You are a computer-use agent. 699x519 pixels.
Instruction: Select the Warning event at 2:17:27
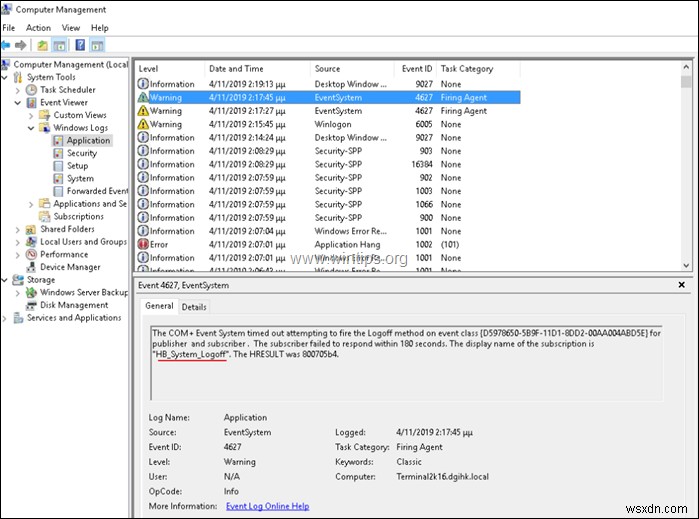point(328,111)
